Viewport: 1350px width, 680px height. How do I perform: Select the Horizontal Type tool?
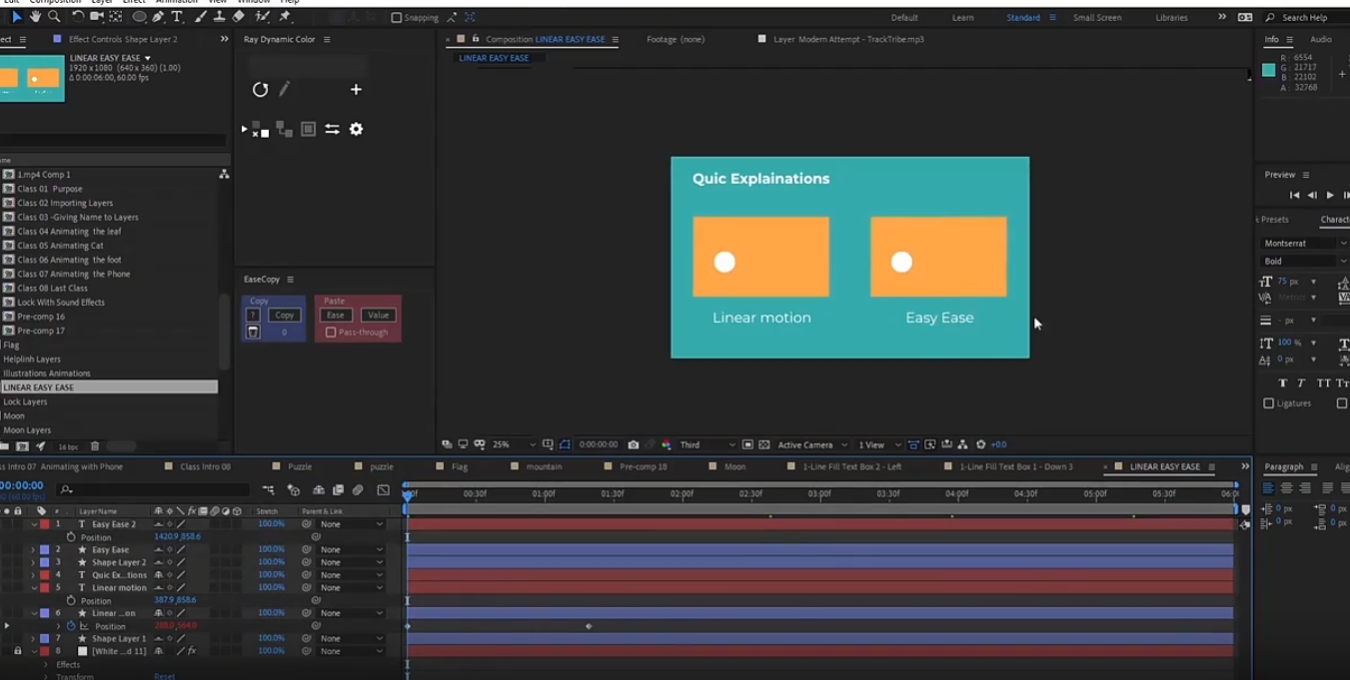click(178, 17)
